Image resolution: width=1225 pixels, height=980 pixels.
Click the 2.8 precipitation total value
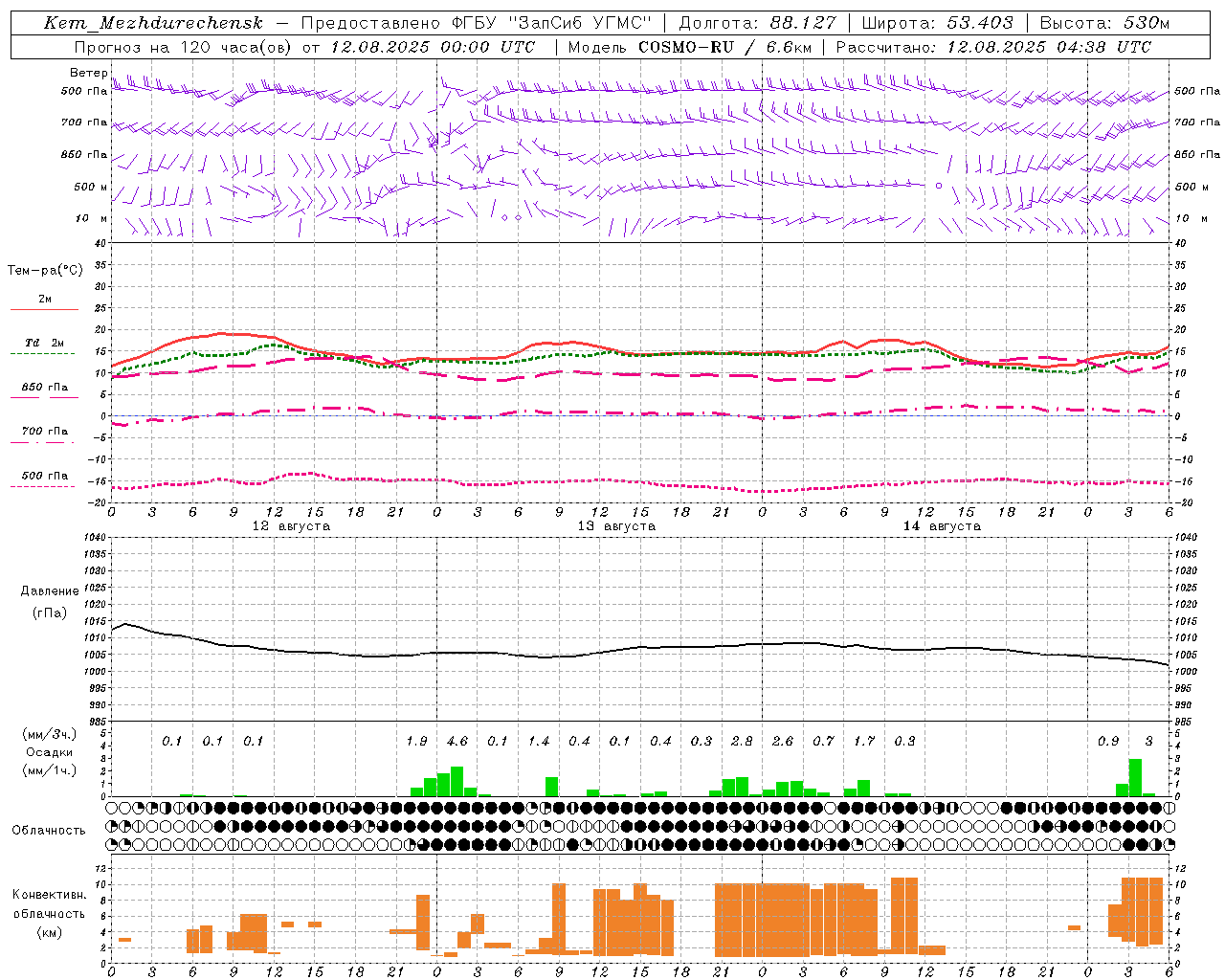coord(742,741)
